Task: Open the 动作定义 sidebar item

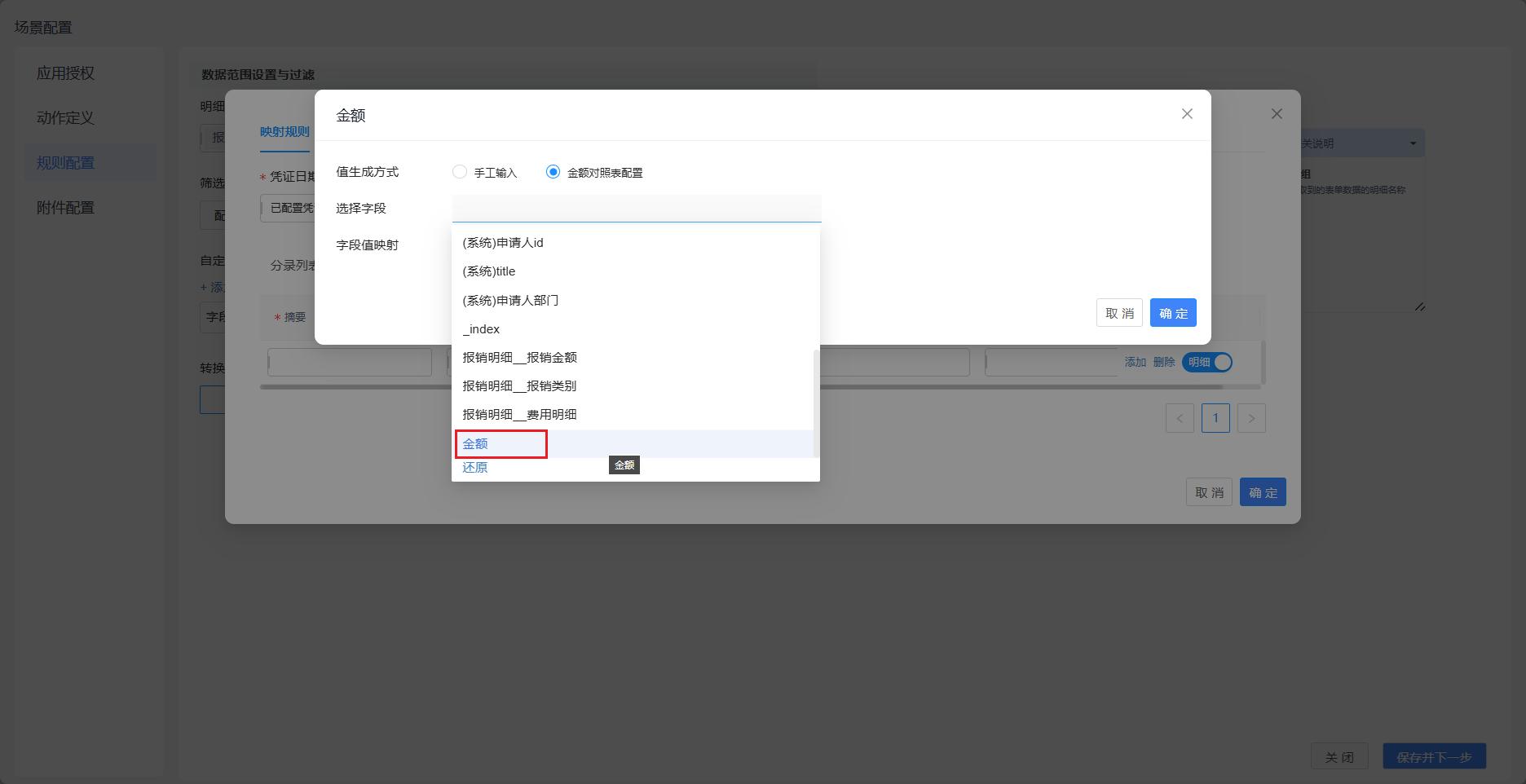Action: [90, 118]
